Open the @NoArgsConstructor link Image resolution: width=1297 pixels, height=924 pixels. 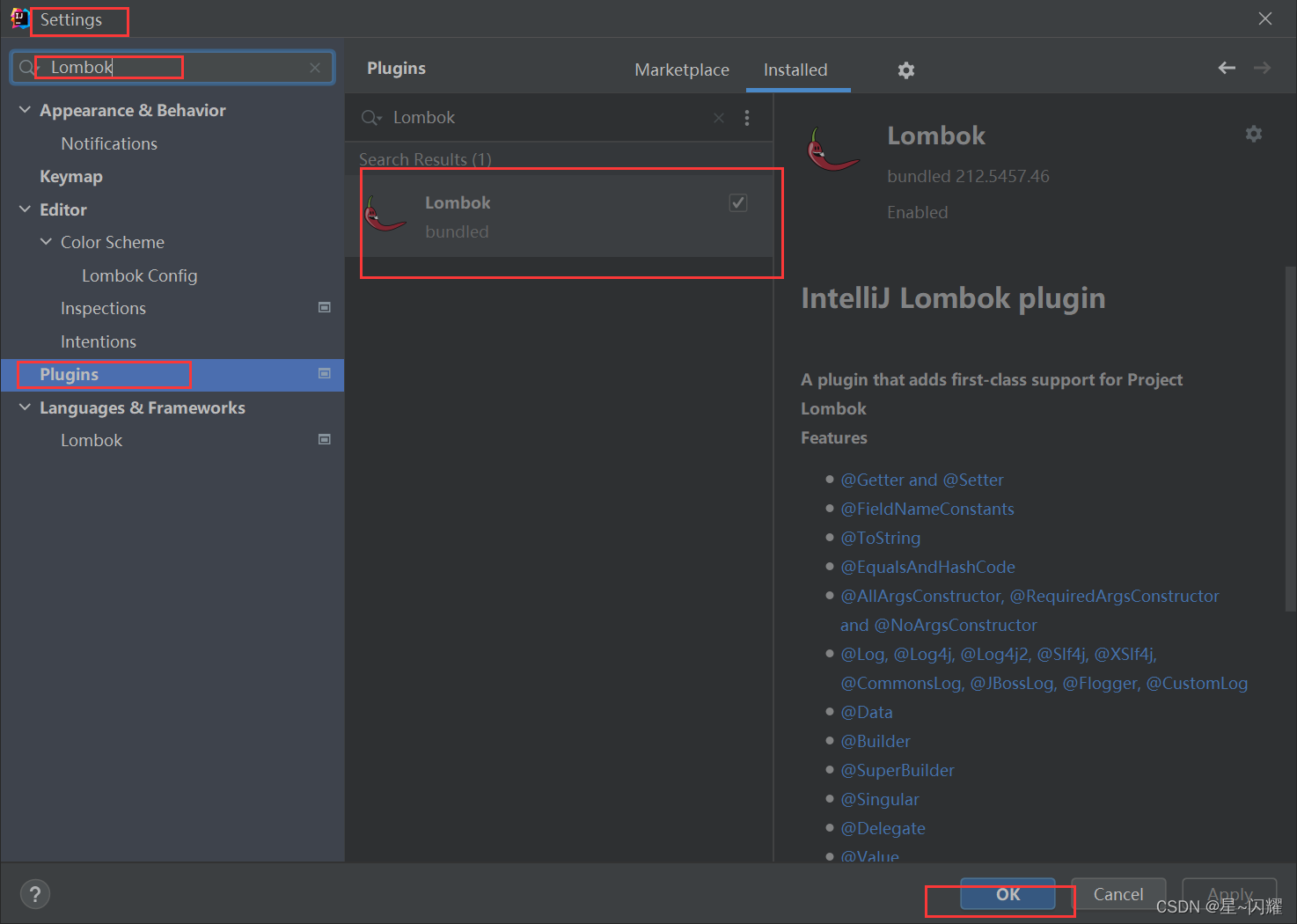click(956, 625)
